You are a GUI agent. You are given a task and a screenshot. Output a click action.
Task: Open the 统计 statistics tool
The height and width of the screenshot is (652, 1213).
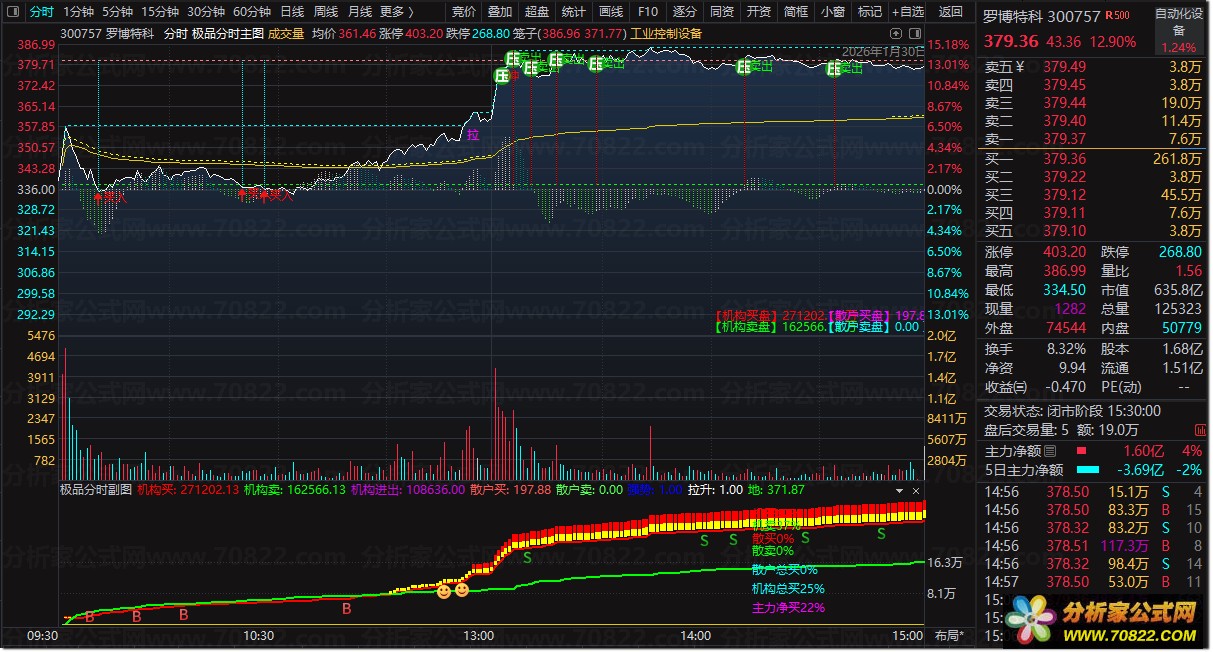(x=574, y=12)
